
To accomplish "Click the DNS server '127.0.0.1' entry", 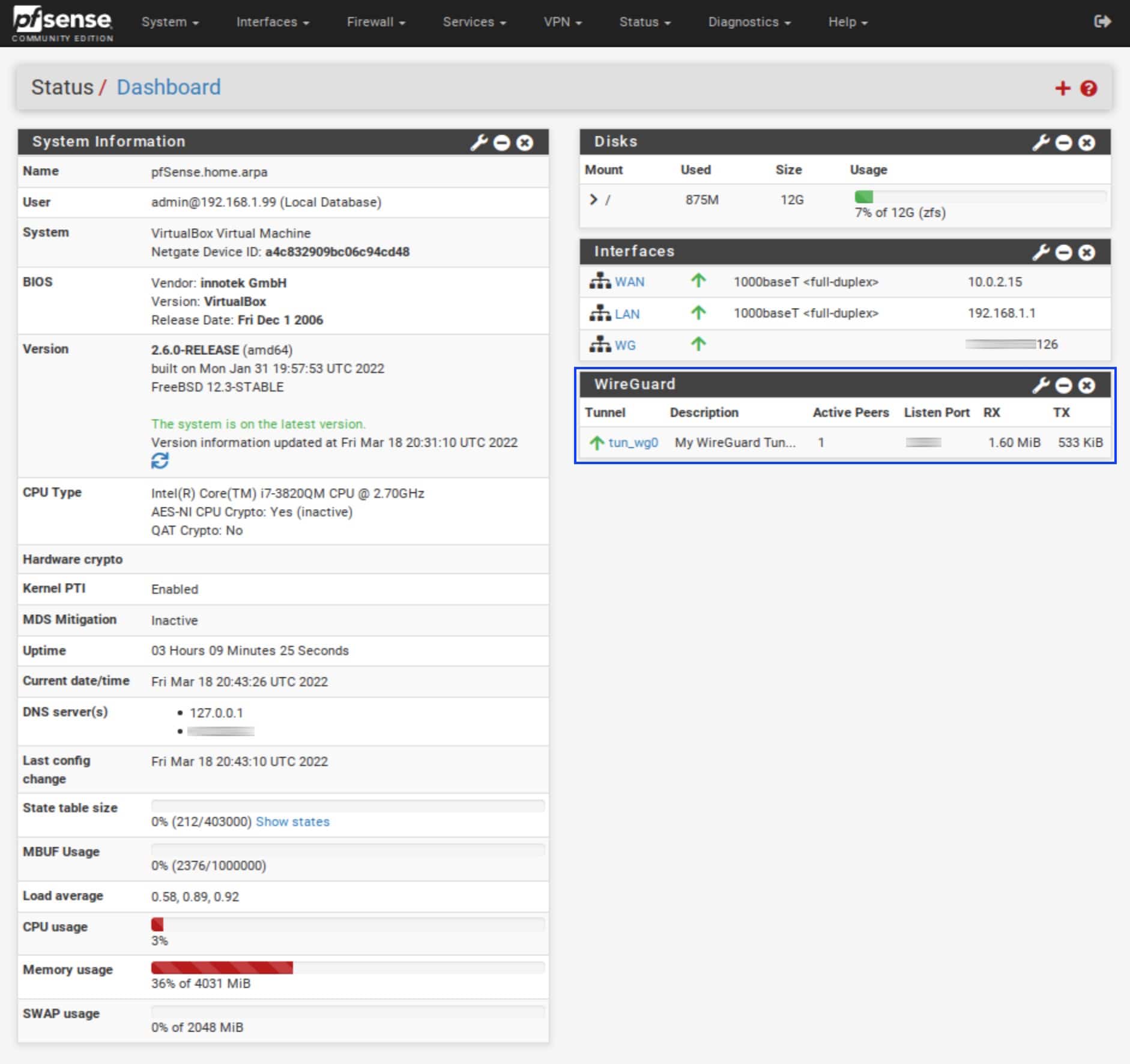I will click(x=216, y=713).
